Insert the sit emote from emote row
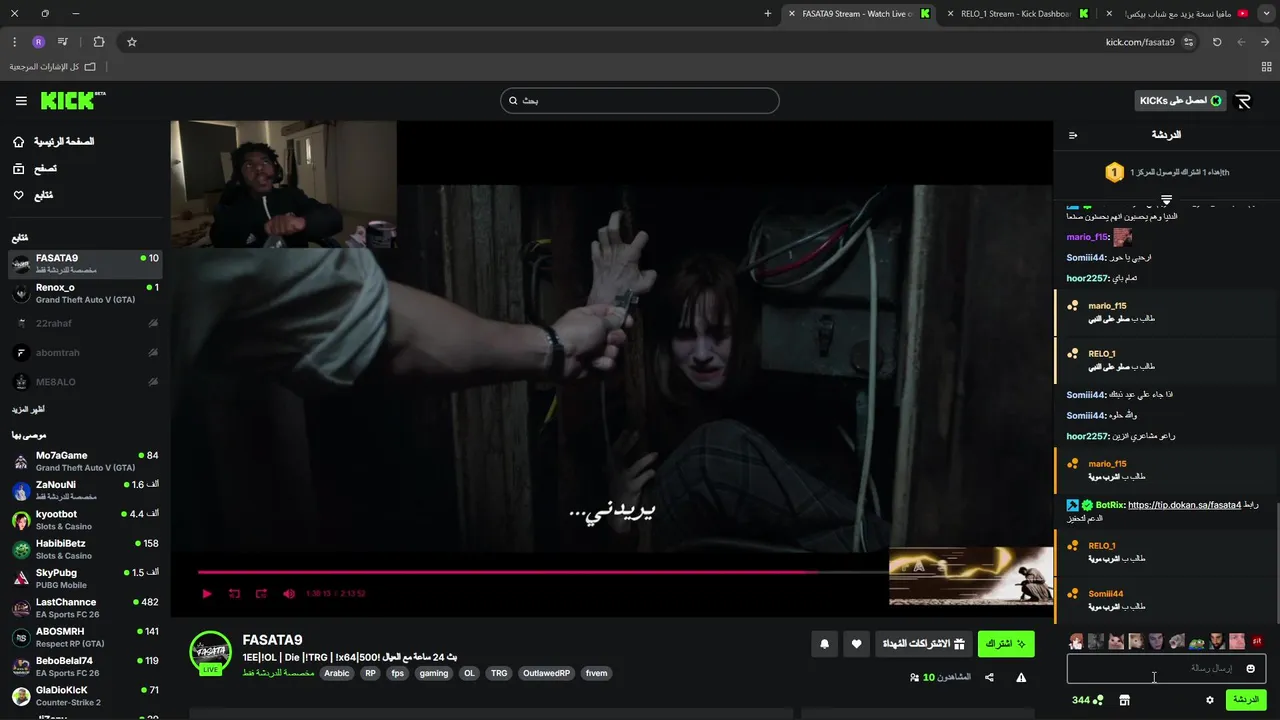 coord(1257,641)
